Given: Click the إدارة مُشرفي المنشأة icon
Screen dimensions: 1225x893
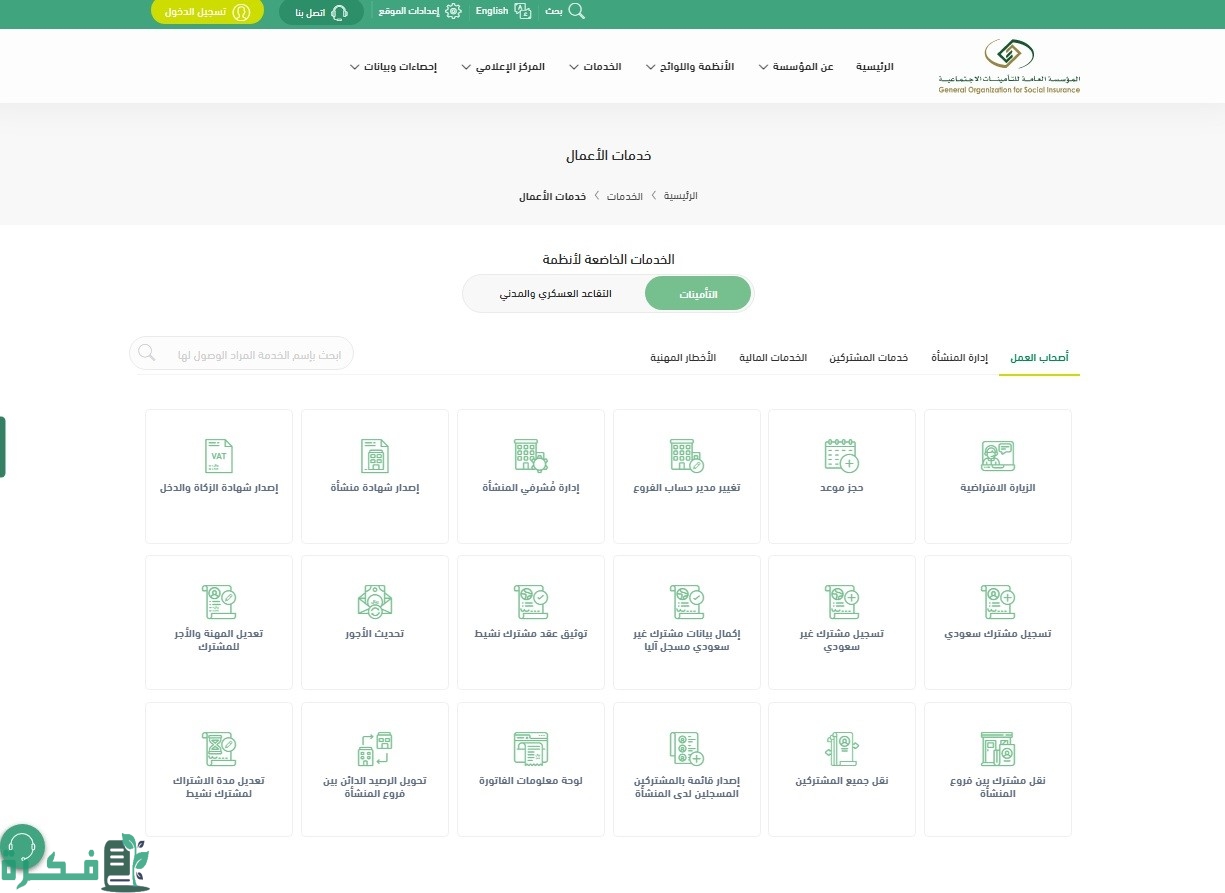Looking at the screenshot, I should click(530, 456).
